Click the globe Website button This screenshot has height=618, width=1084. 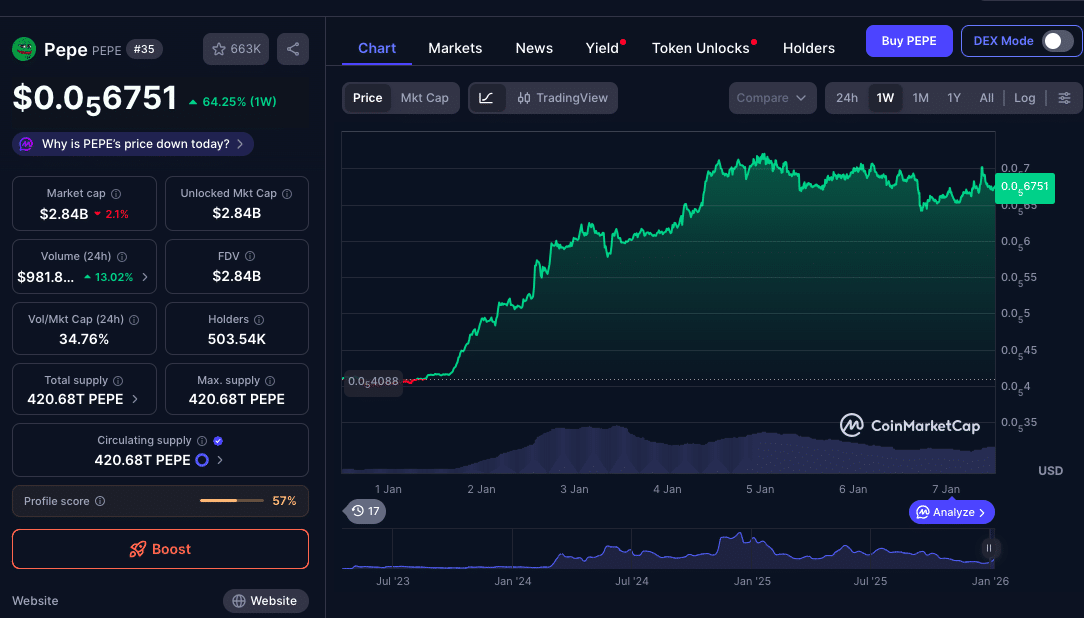(x=265, y=601)
